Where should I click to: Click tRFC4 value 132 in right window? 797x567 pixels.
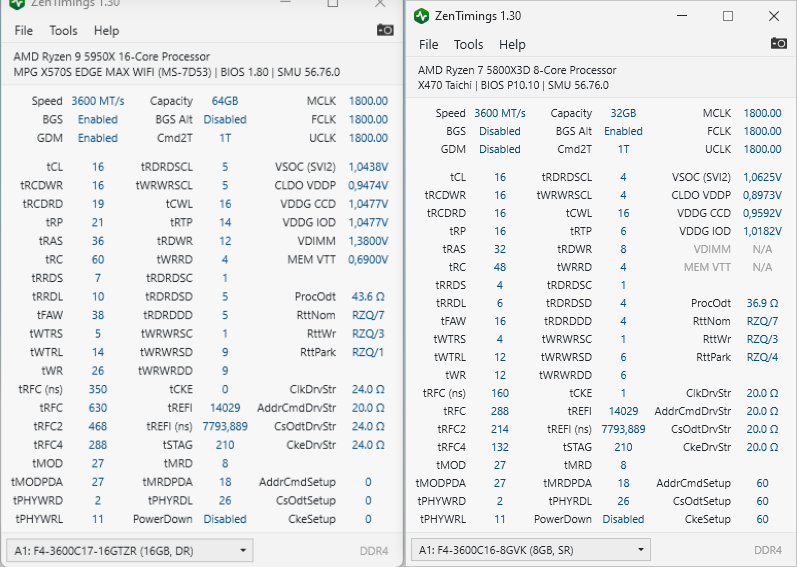pyautogui.click(x=500, y=447)
